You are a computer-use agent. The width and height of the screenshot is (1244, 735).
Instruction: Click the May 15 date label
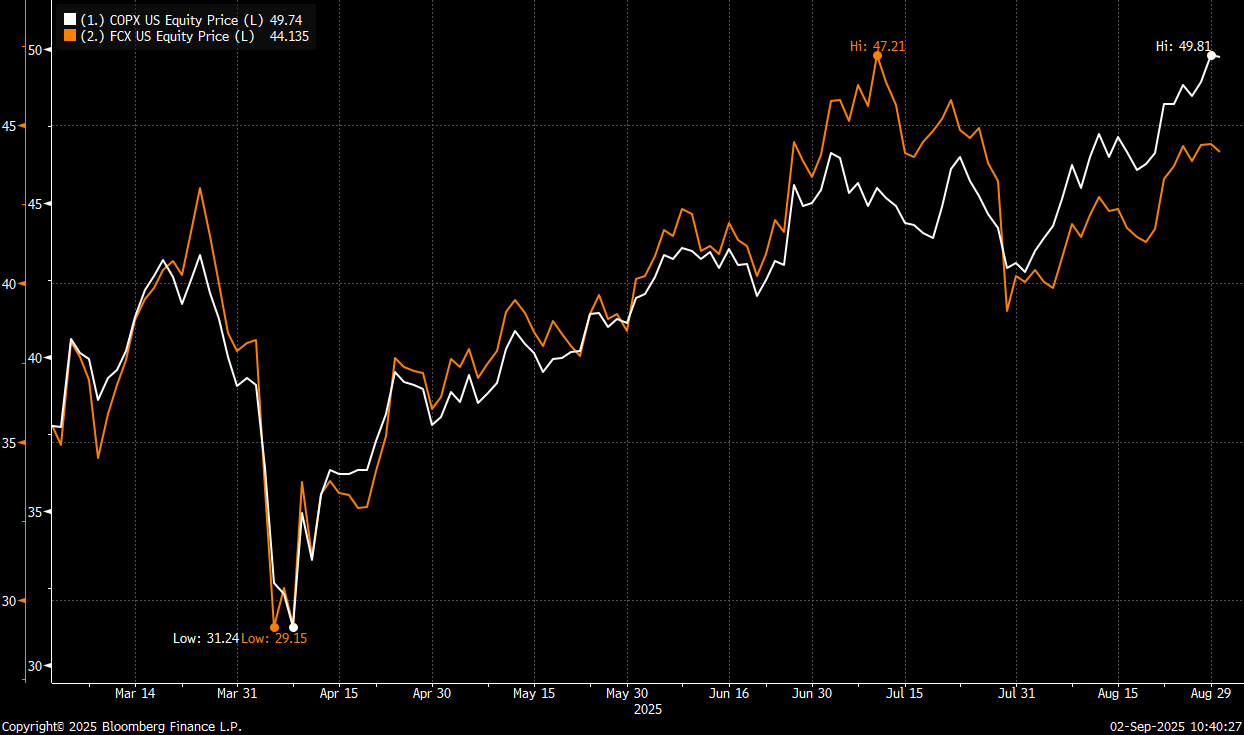point(534,693)
